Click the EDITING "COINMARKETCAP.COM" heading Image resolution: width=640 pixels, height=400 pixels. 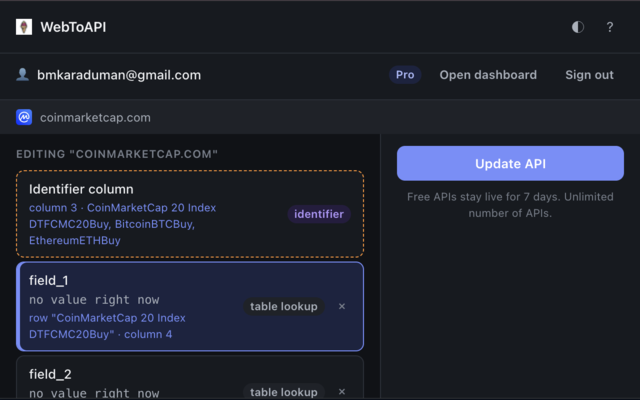tap(117, 154)
